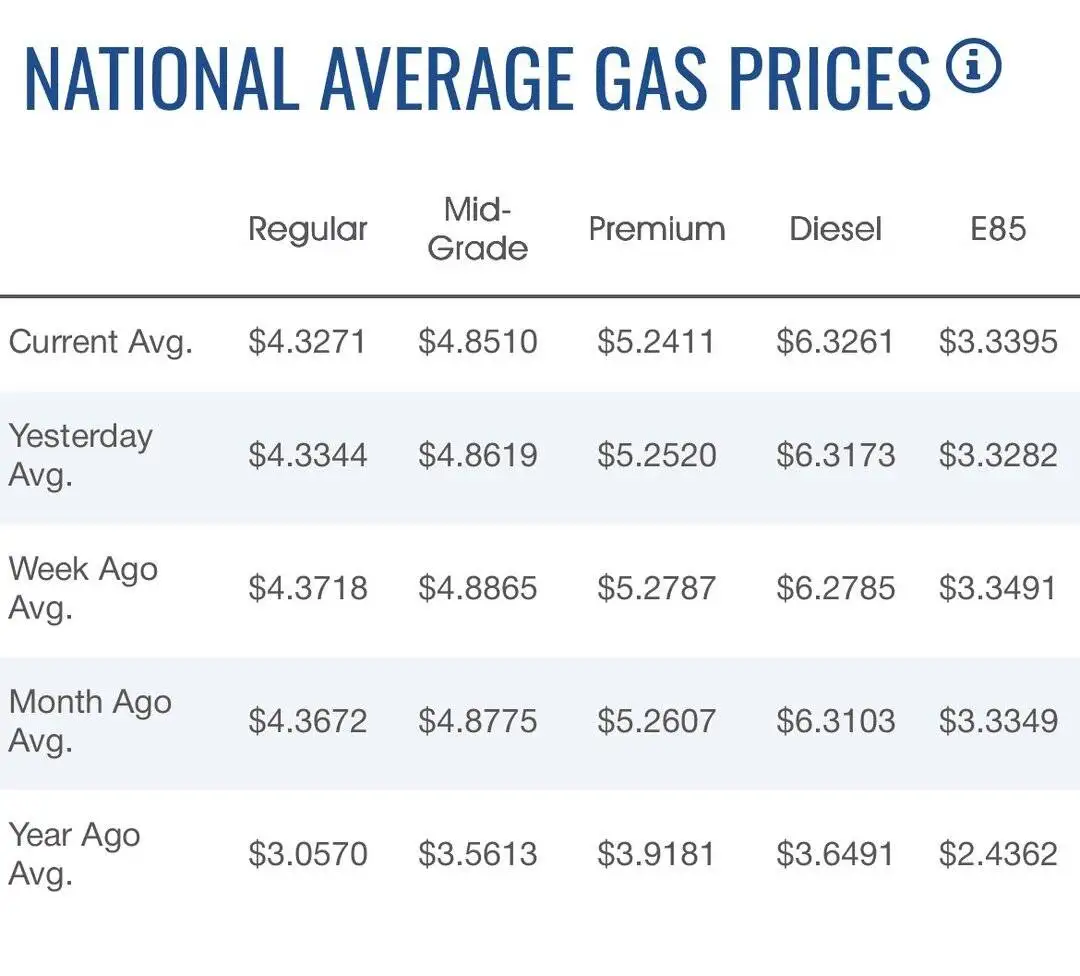Select the Diesel column header
Screen dimensions: 1080x976
pyautogui.click(x=835, y=229)
